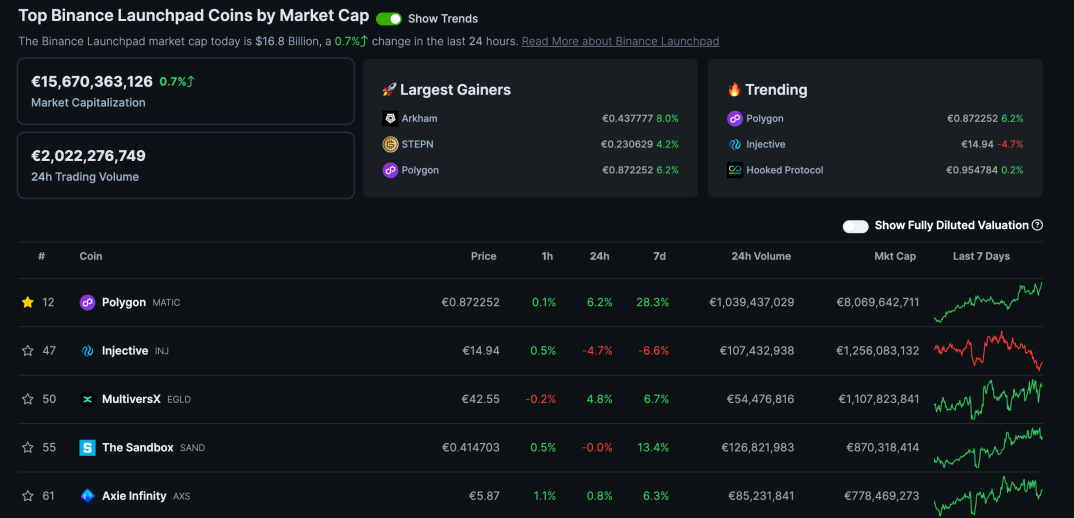1074x518 pixels.
Task: Click The Sandbox 7-day sparkline
Action: point(988,447)
